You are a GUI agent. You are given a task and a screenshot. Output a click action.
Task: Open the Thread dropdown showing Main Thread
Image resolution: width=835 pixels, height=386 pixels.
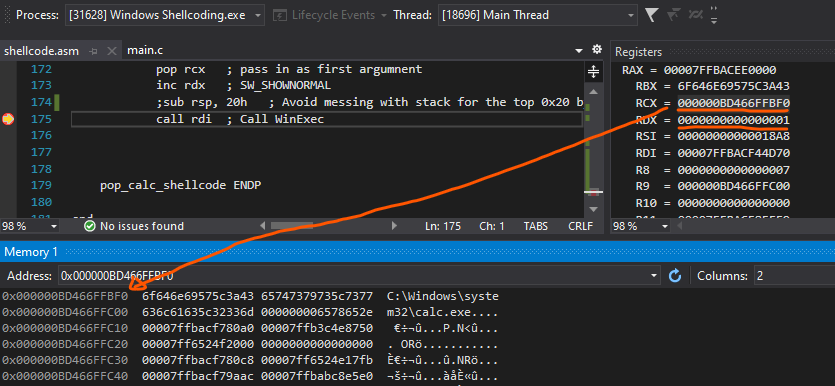point(537,15)
